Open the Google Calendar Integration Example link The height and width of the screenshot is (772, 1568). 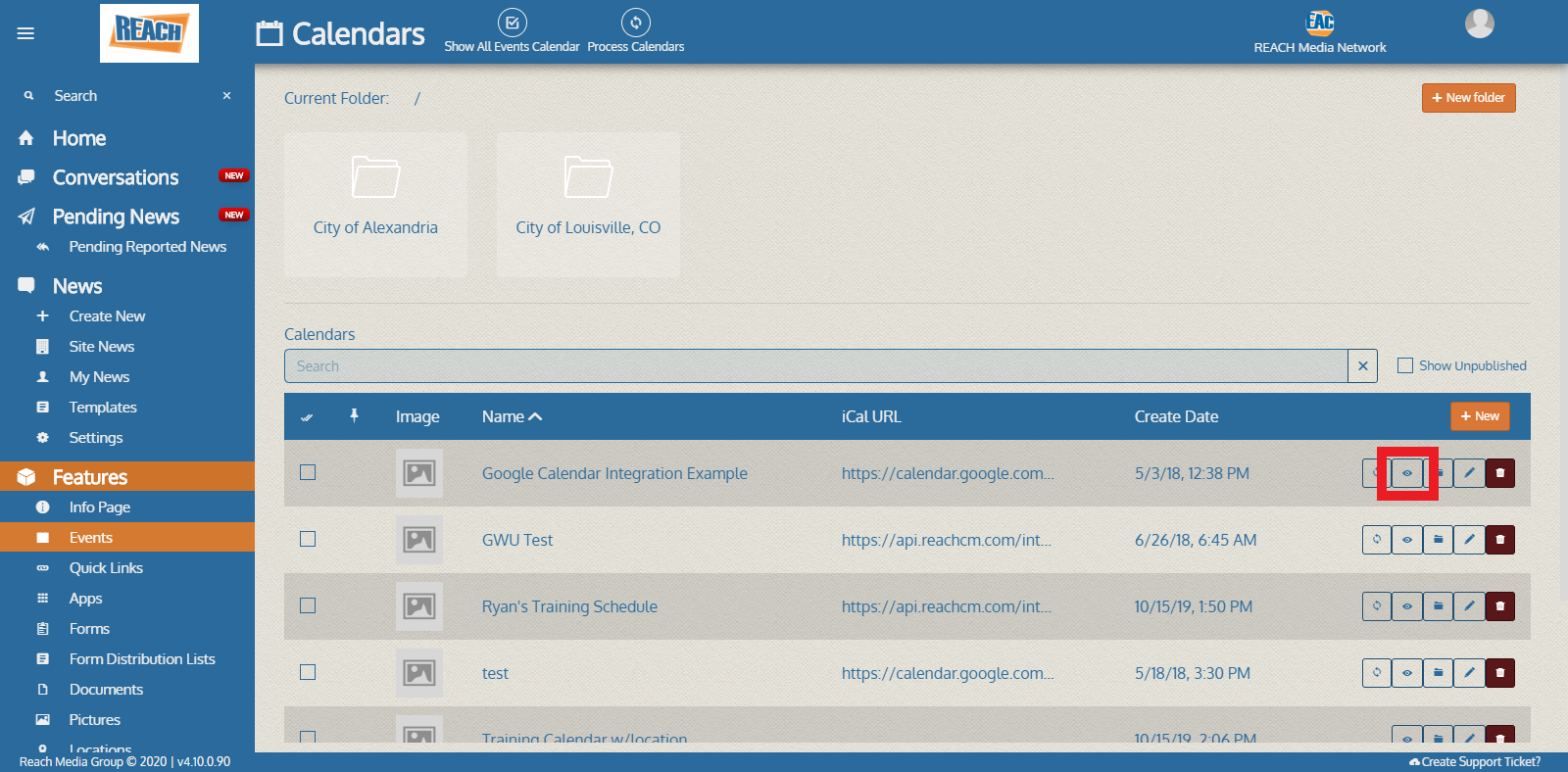pyautogui.click(x=614, y=473)
